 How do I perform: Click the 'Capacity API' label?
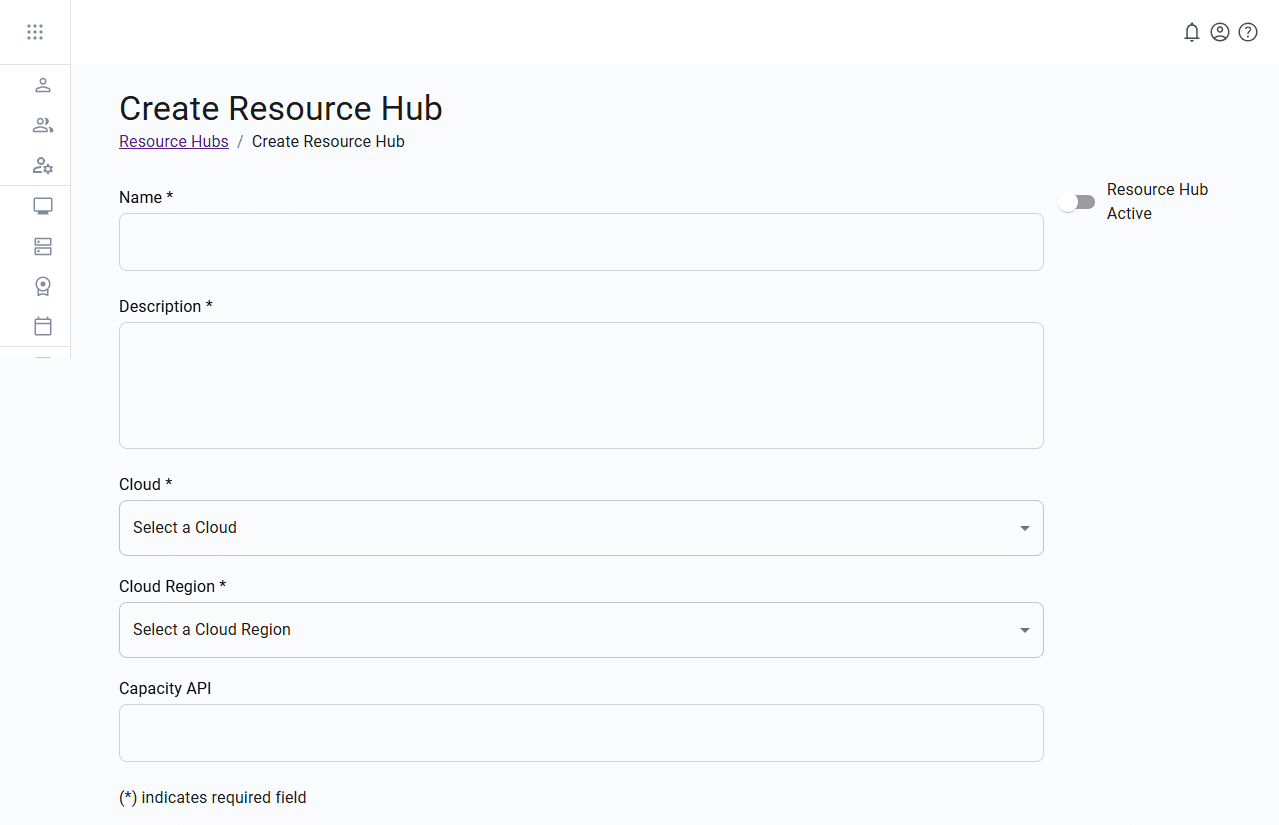165,688
